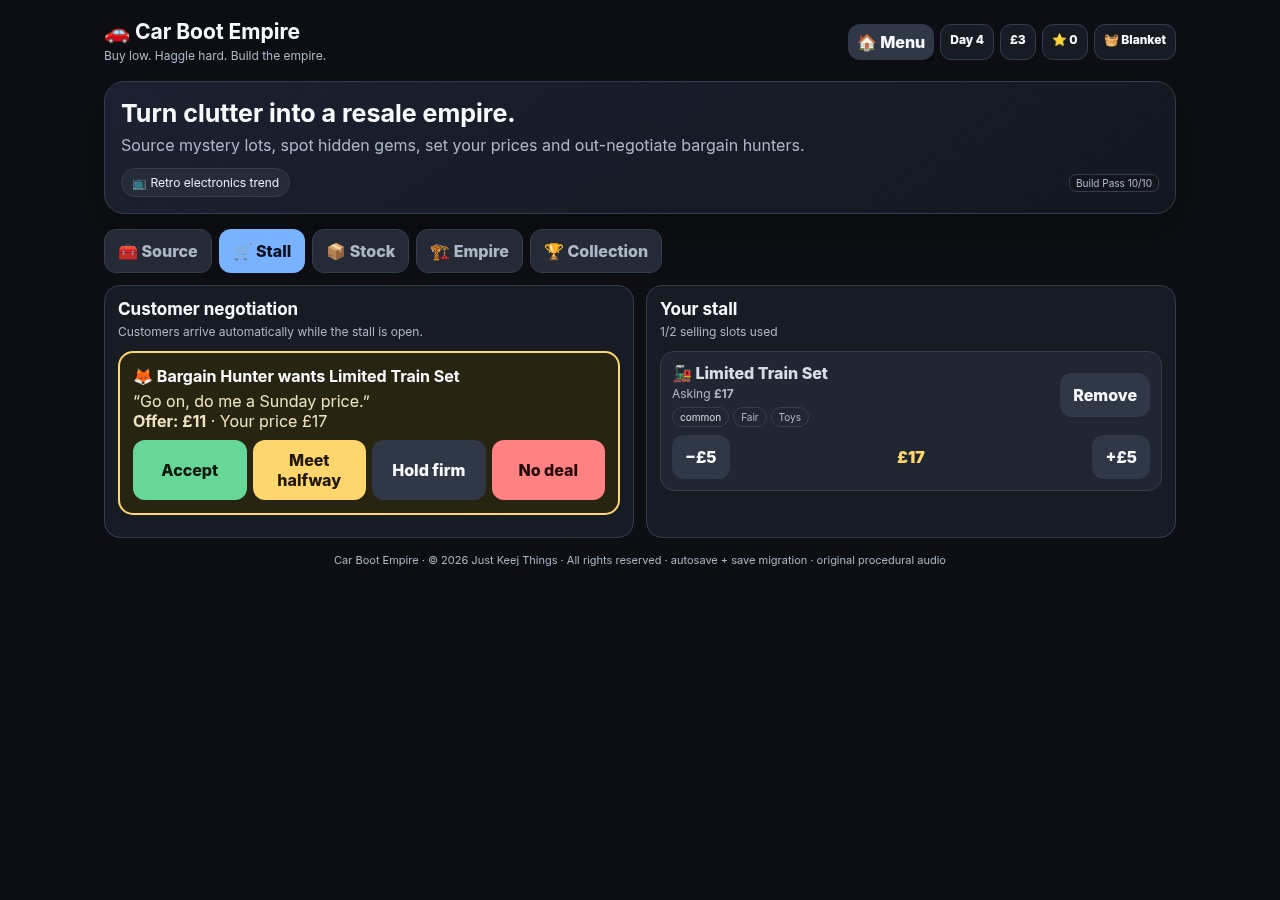The height and width of the screenshot is (900, 1280).
Task: Click the 'Offer: £11' text
Action: click(x=170, y=421)
